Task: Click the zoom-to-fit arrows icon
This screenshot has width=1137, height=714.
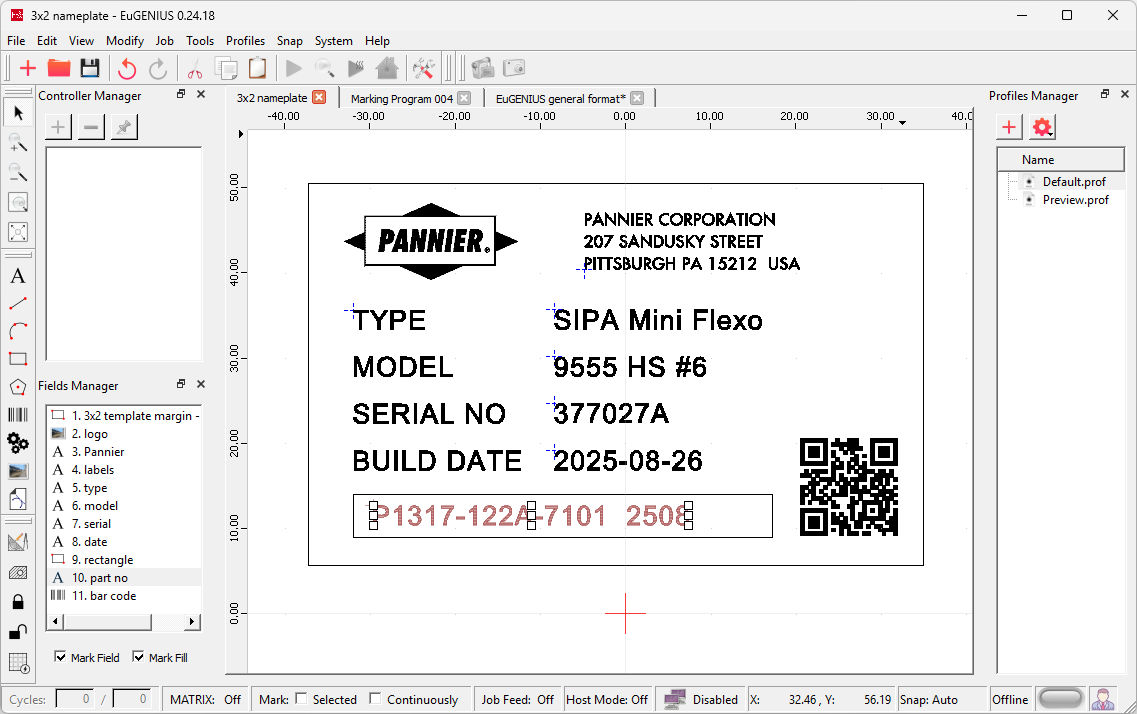Action: click(x=18, y=232)
